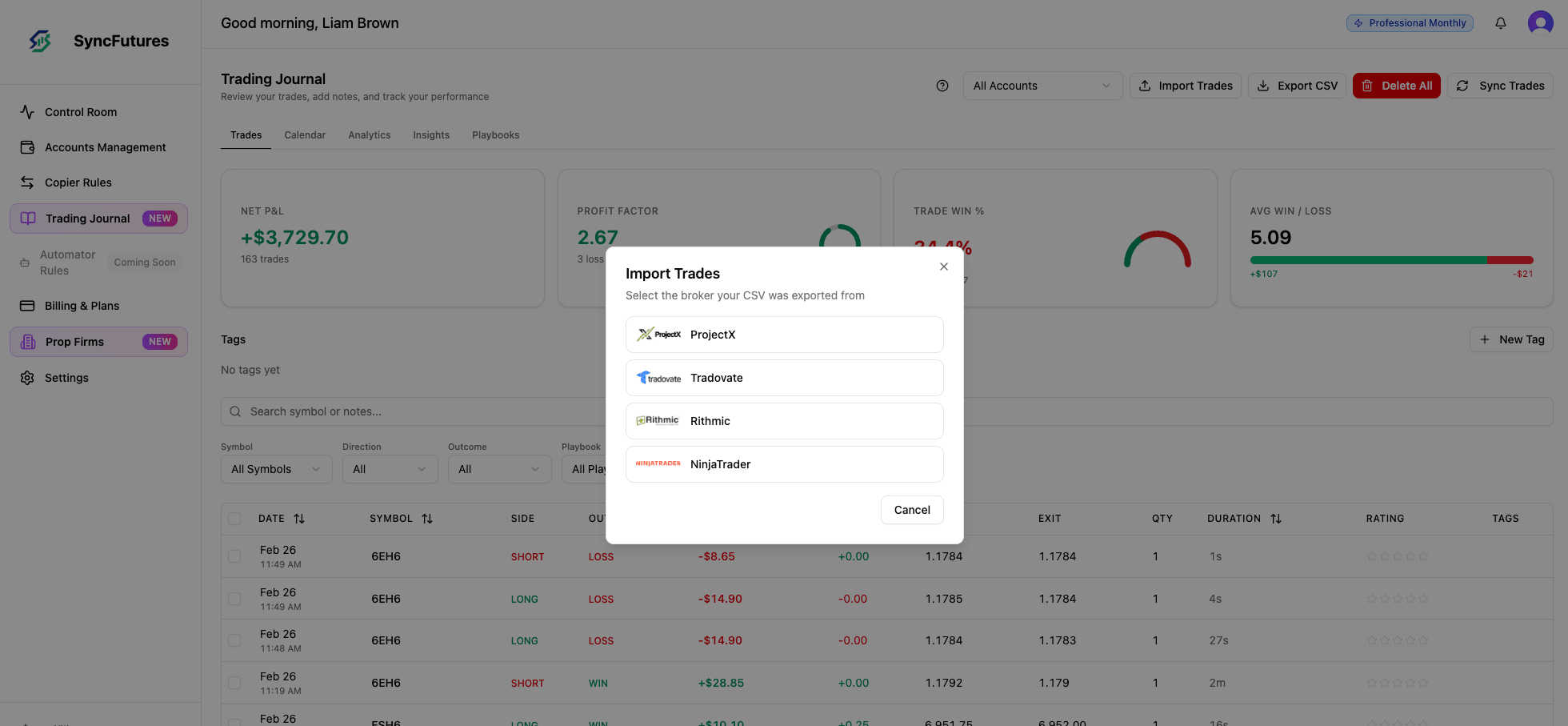Open the help icon beside All Accounts
This screenshot has width=1568, height=726.
[942, 86]
